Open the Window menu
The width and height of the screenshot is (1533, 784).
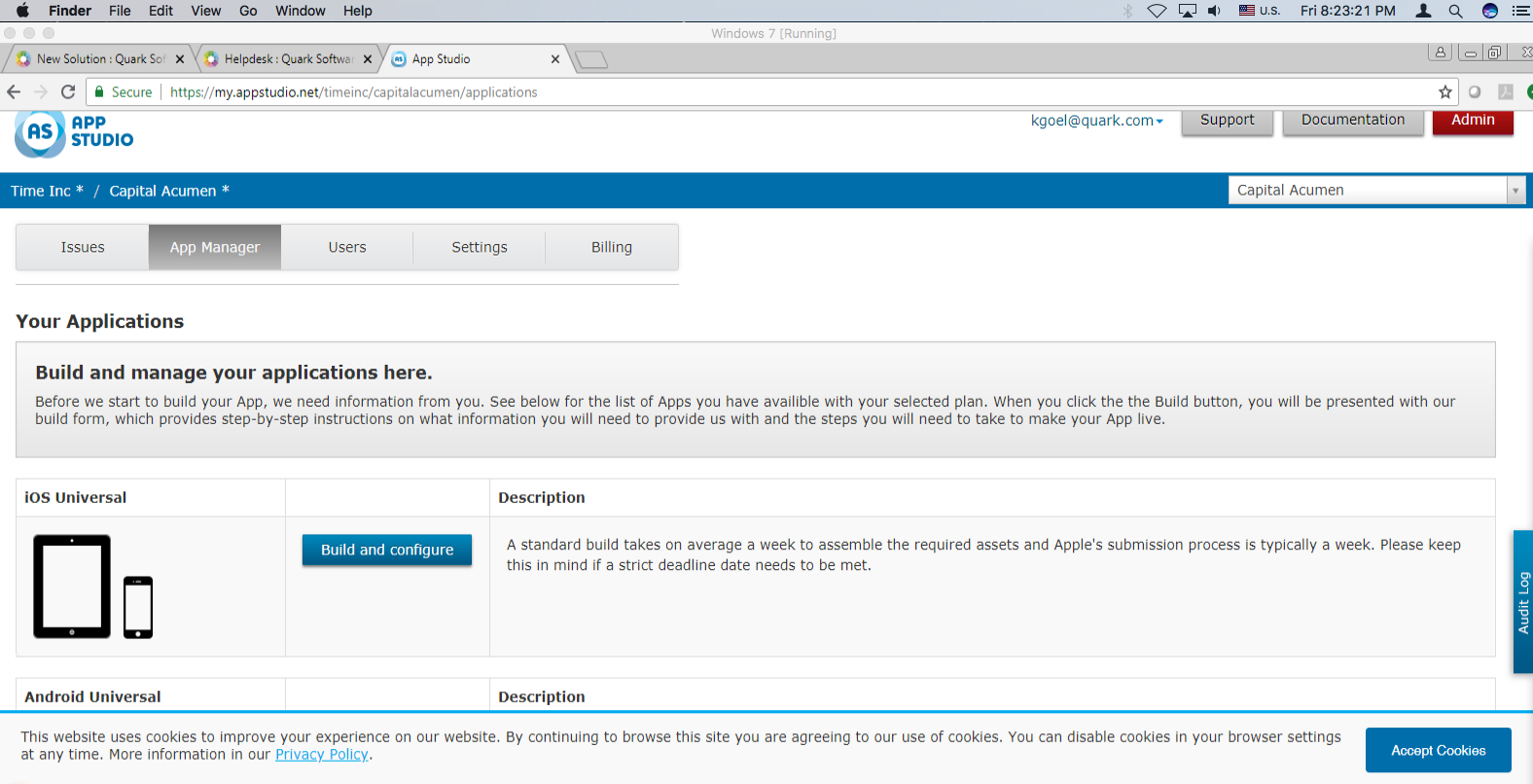(301, 11)
